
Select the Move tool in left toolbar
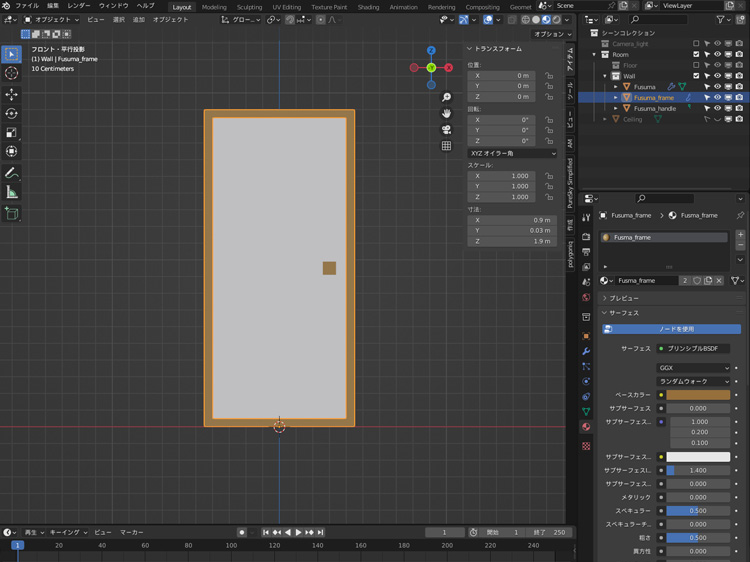[12, 94]
